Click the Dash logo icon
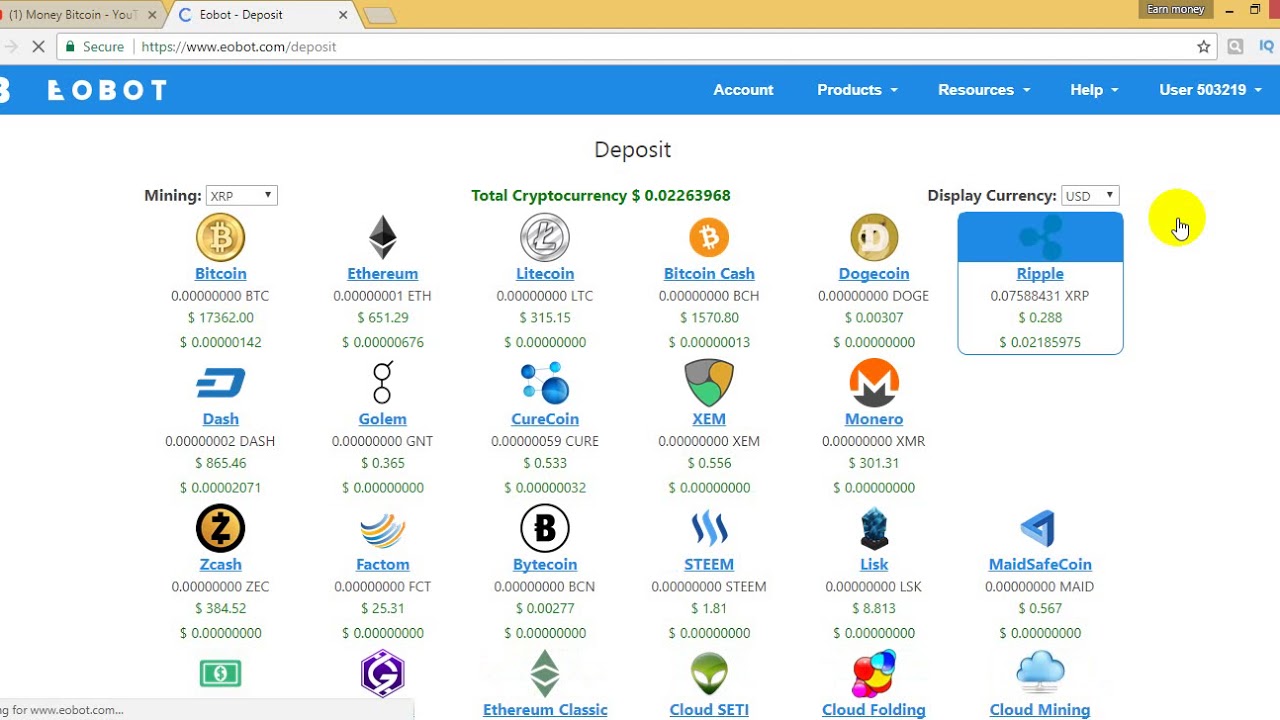The width and height of the screenshot is (1280, 720). click(220, 383)
